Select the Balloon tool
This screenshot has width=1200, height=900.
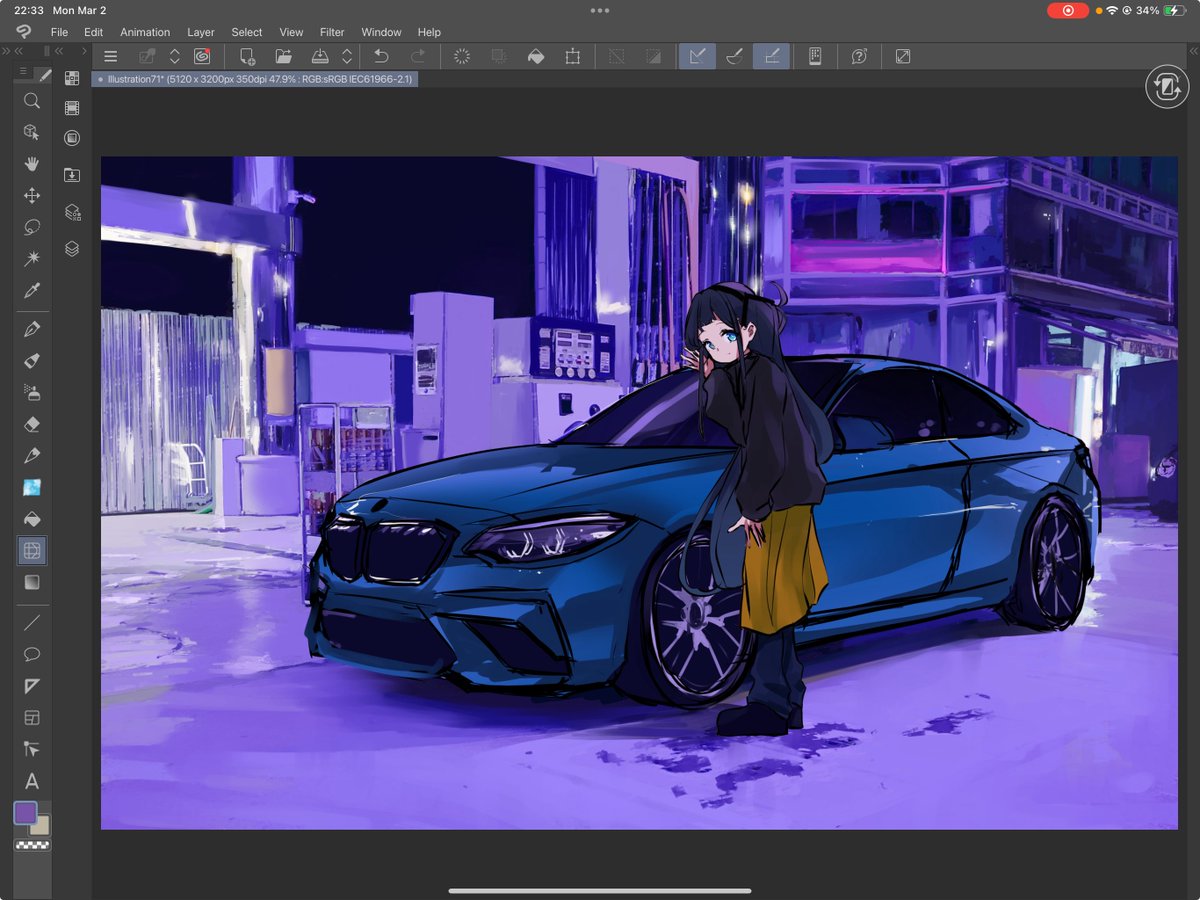32,654
